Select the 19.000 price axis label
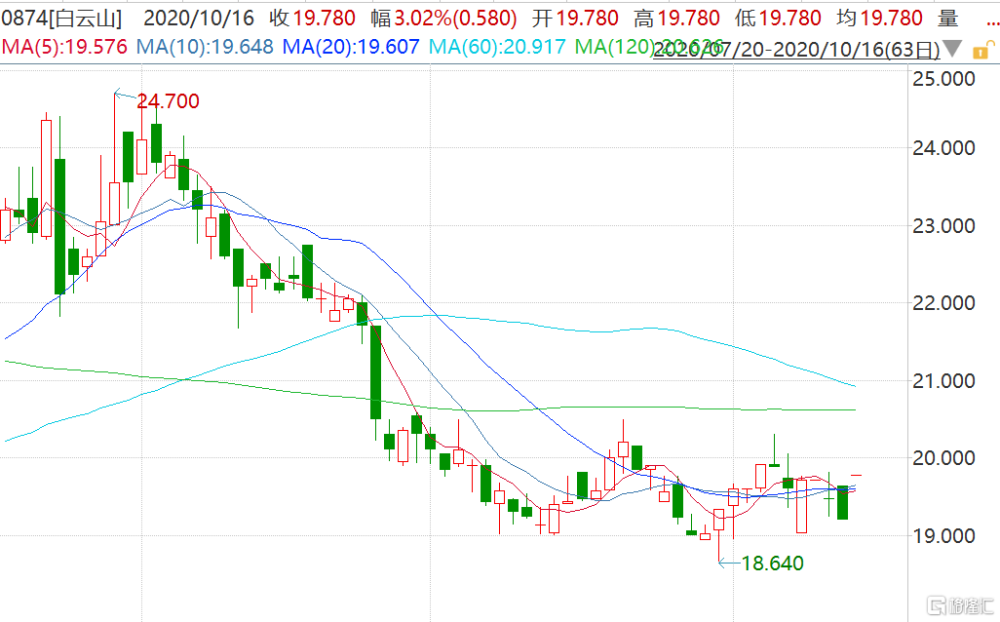The width and height of the screenshot is (1000, 622). coord(944,536)
